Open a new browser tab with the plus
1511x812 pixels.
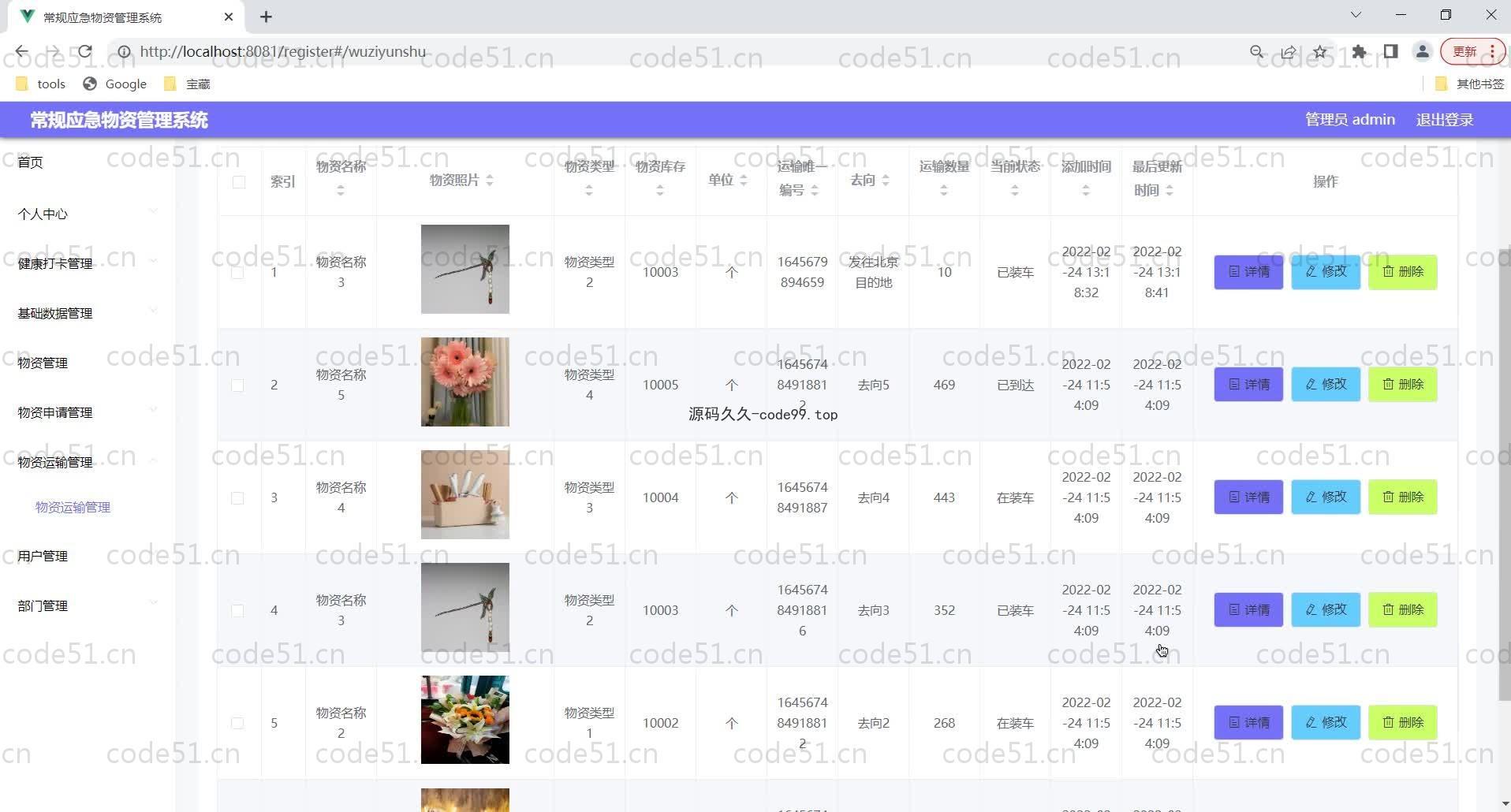point(266,17)
